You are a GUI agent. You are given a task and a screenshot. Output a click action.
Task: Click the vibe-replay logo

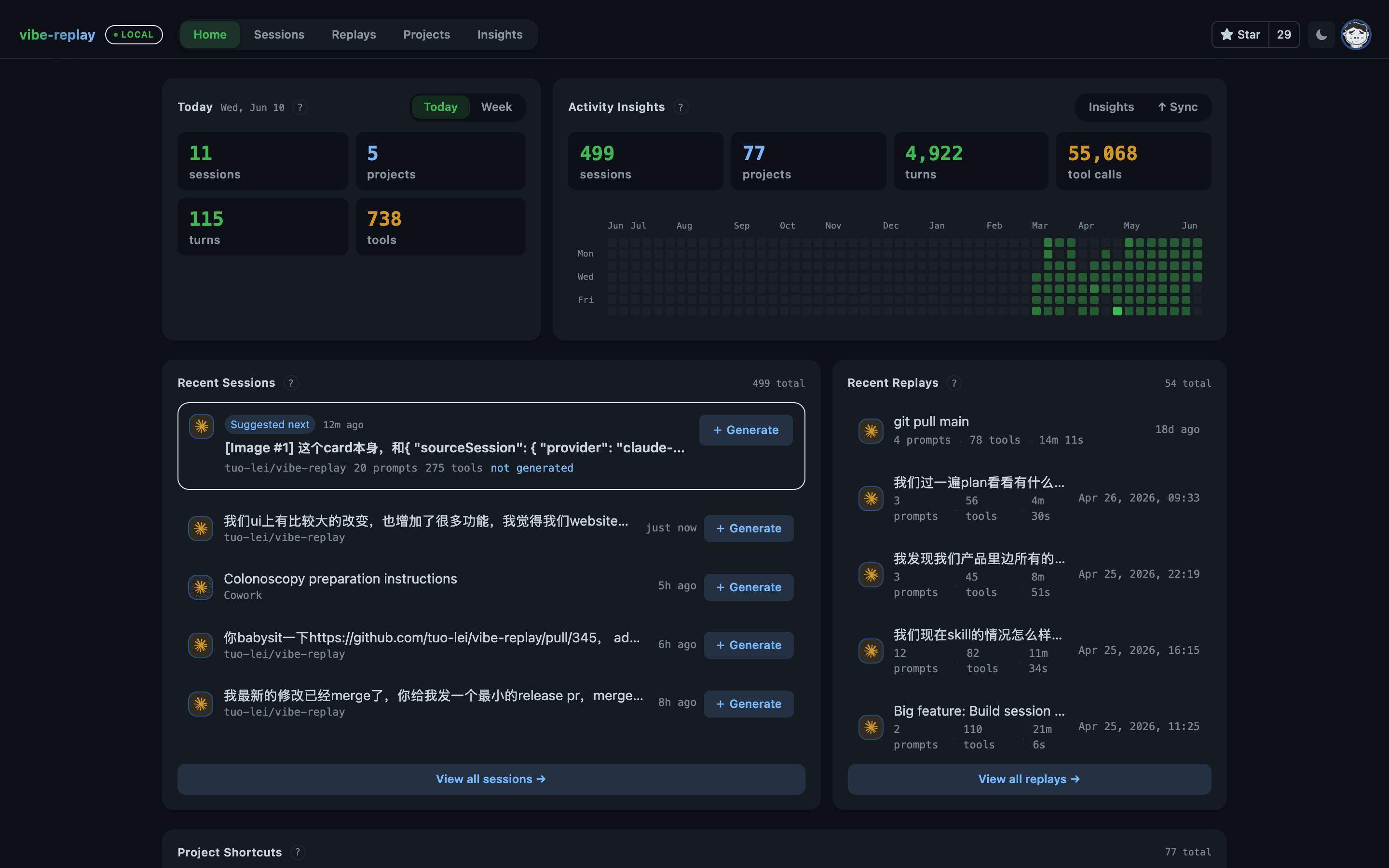[x=57, y=34]
